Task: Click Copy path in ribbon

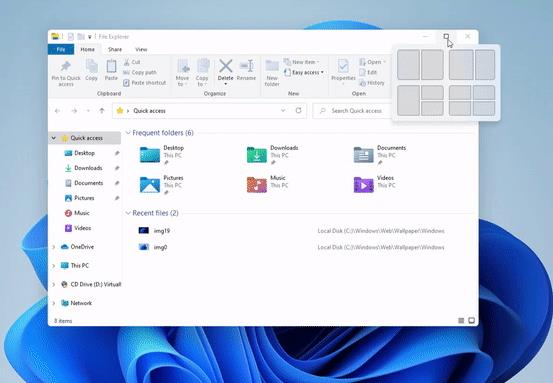Action: [140, 72]
